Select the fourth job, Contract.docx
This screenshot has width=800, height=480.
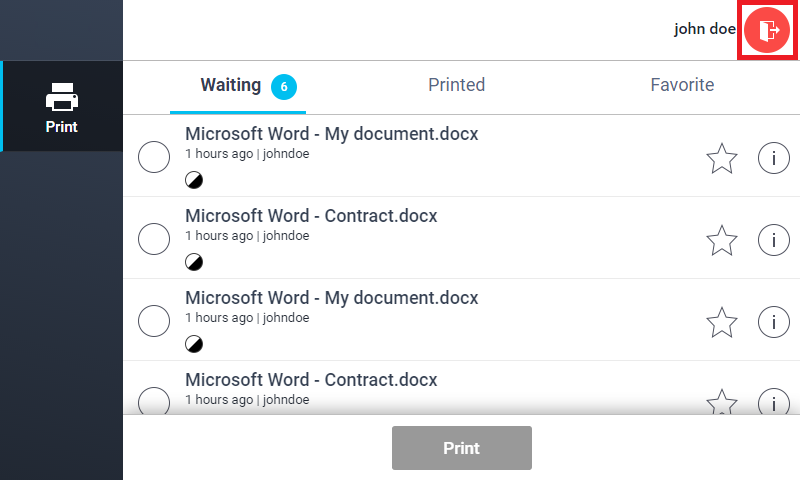pyautogui.click(x=154, y=402)
